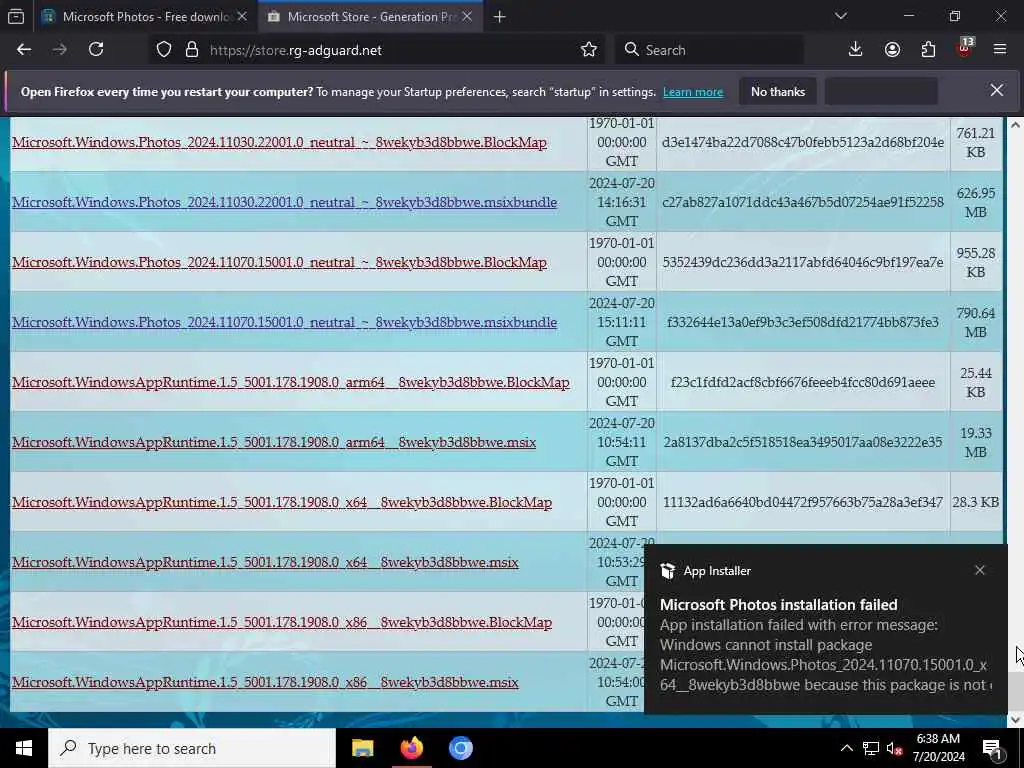Click App Installer notification icon
Screen dimensions: 1024x768
tap(667, 571)
